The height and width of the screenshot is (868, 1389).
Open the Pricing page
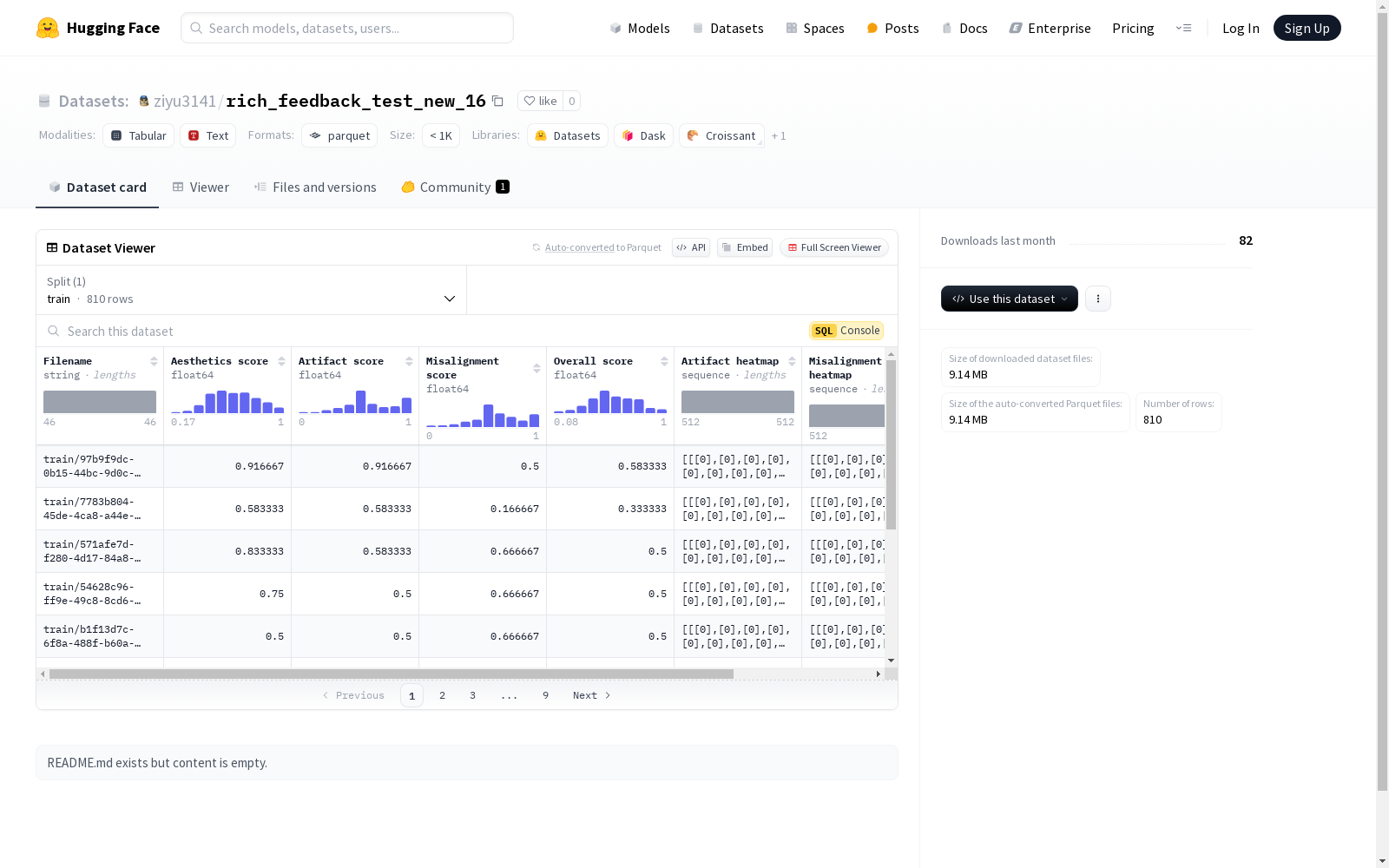1133,28
